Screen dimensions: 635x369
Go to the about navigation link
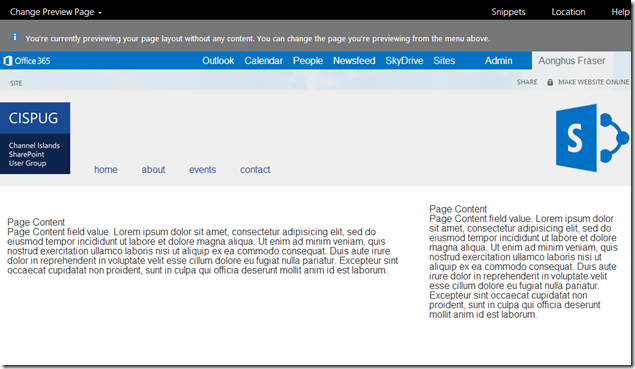[153, 170]
